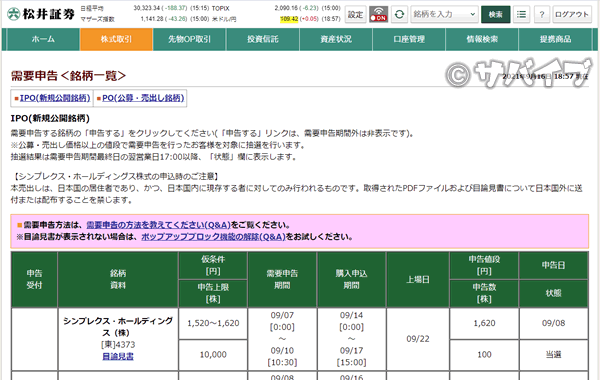The height and width of the screenshot is (380, 600).
Task: Open the IPO(新規公開銘柄) link
Action: [55, 98]
